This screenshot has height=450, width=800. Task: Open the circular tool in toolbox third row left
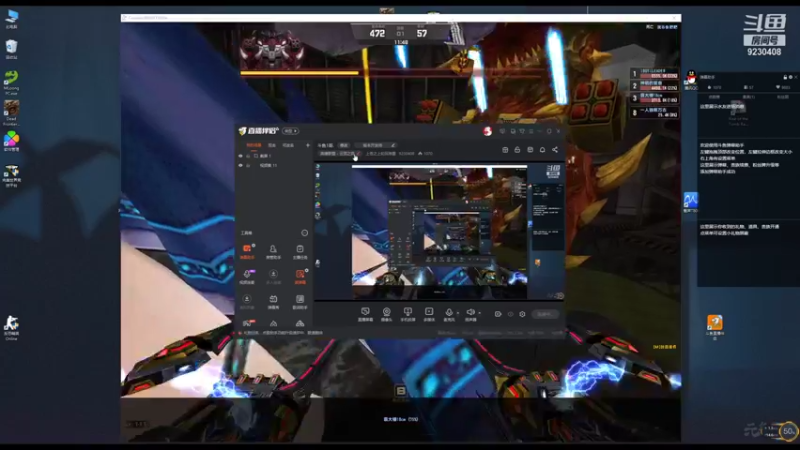click(x=247, y=301)
